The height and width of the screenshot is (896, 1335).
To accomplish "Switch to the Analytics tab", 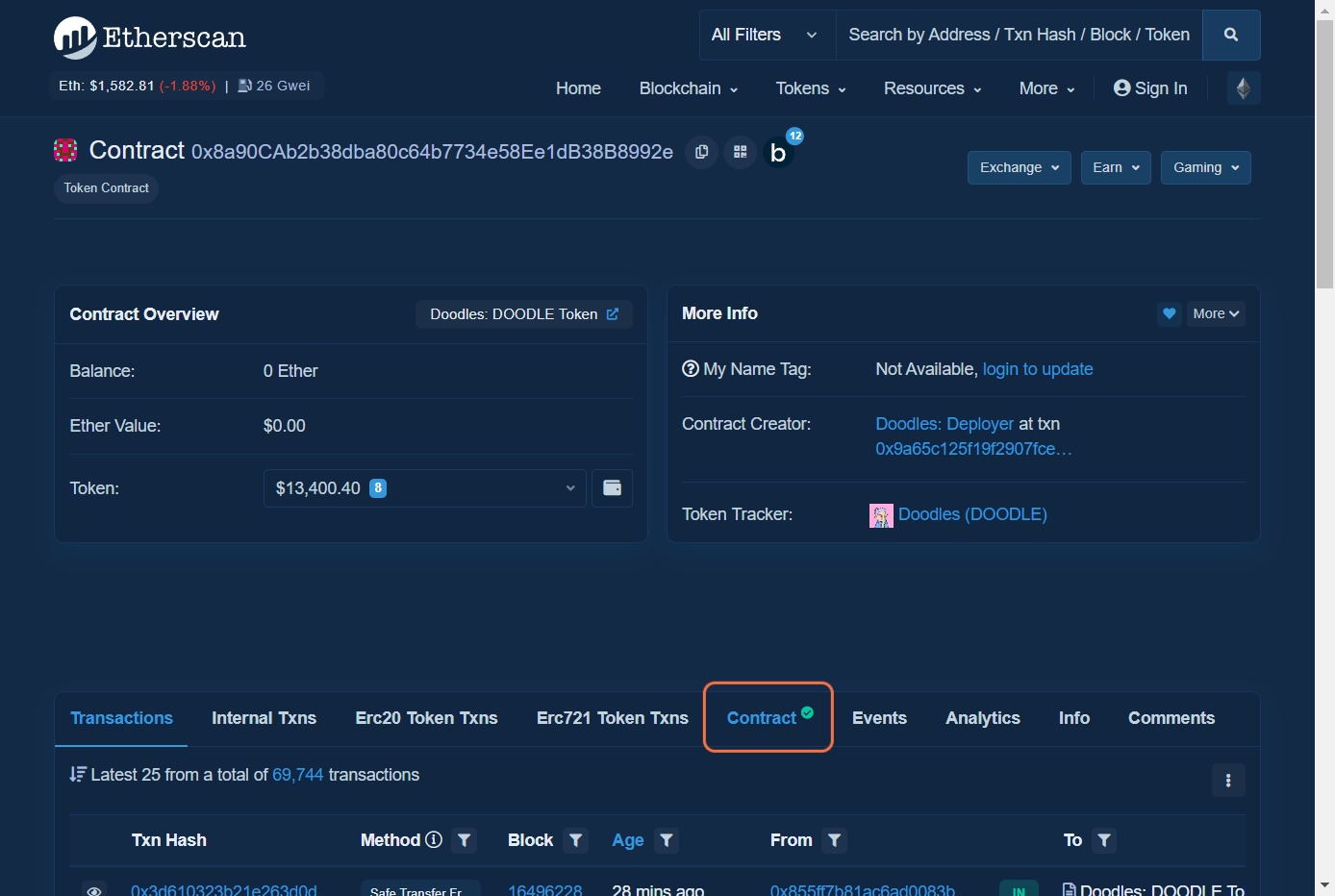I will coord(983,718).
